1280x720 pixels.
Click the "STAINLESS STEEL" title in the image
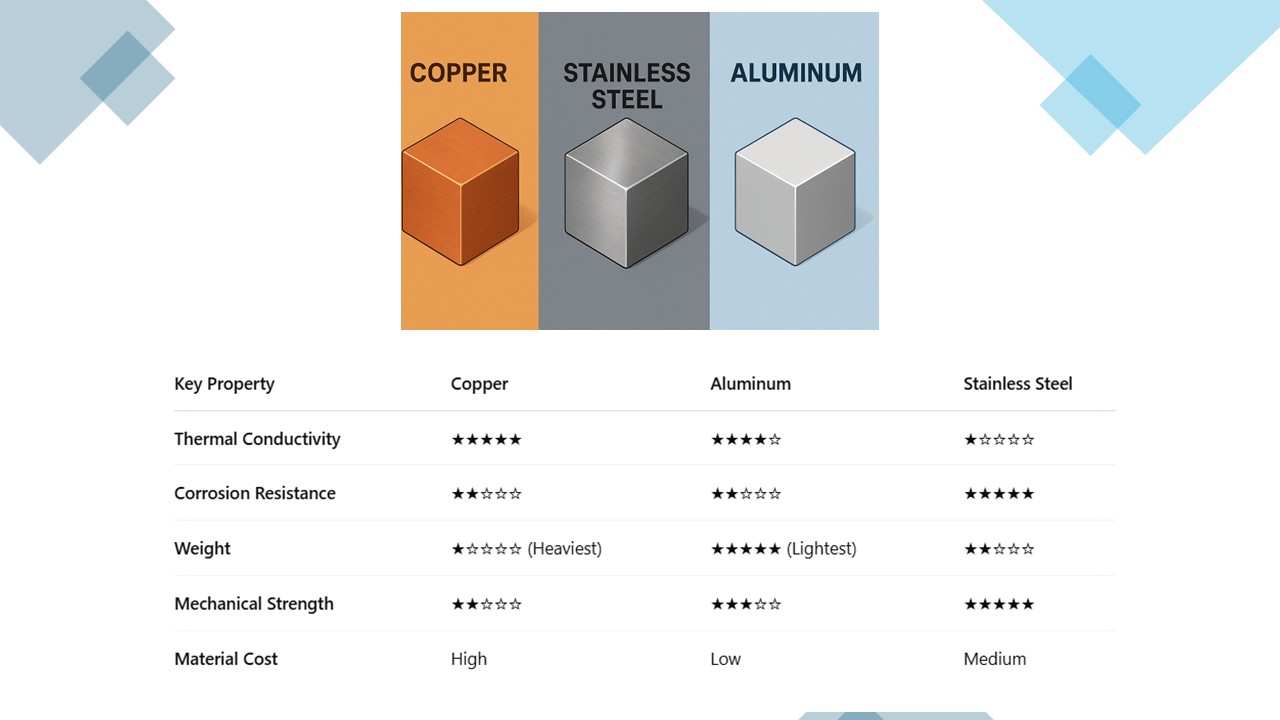626,86
